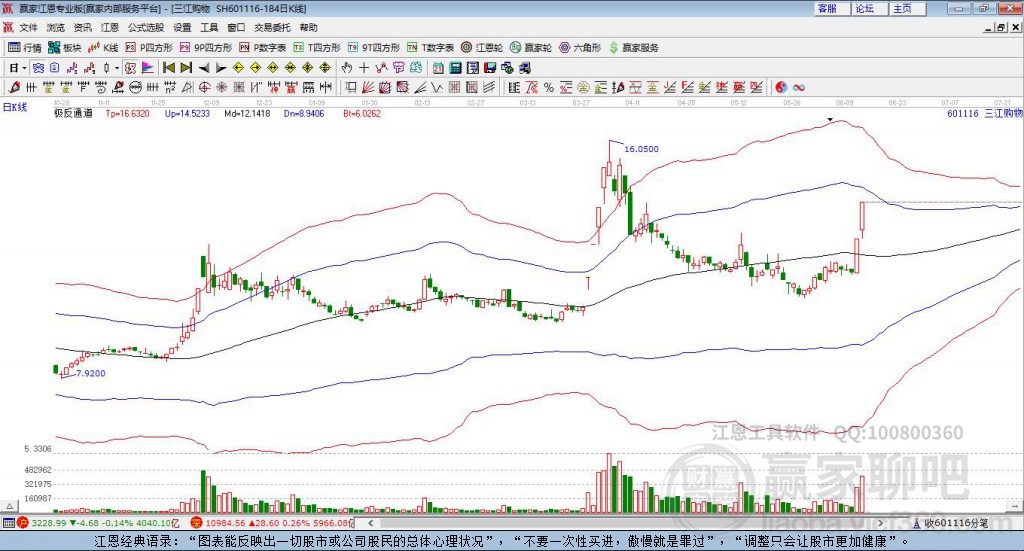This screenshot has width=1024, height=551.
Task: Click the 601116 三江购物 stock label
Action: point(984,114)
